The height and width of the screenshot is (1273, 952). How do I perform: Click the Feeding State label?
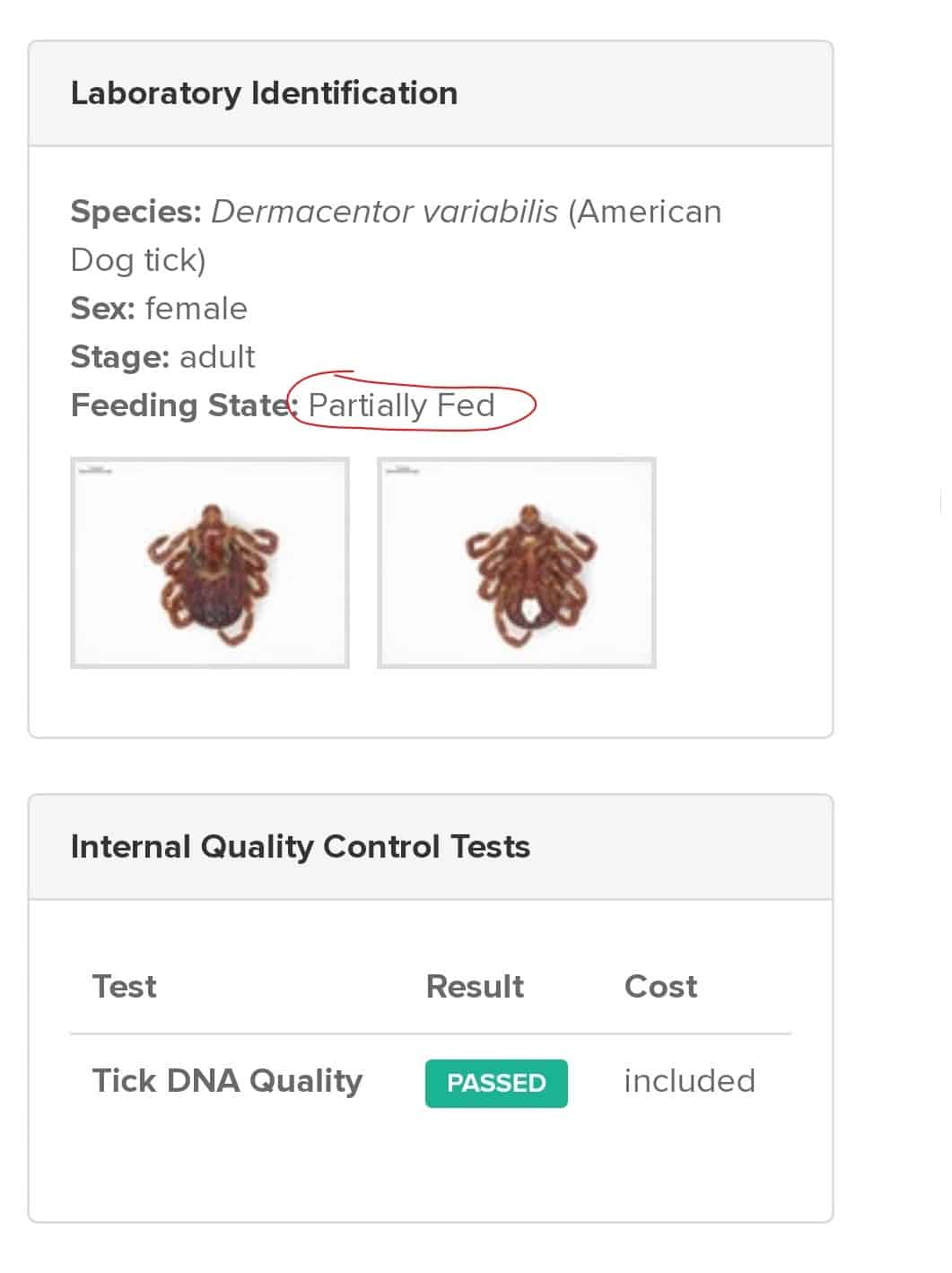click(x=178, y=405)
